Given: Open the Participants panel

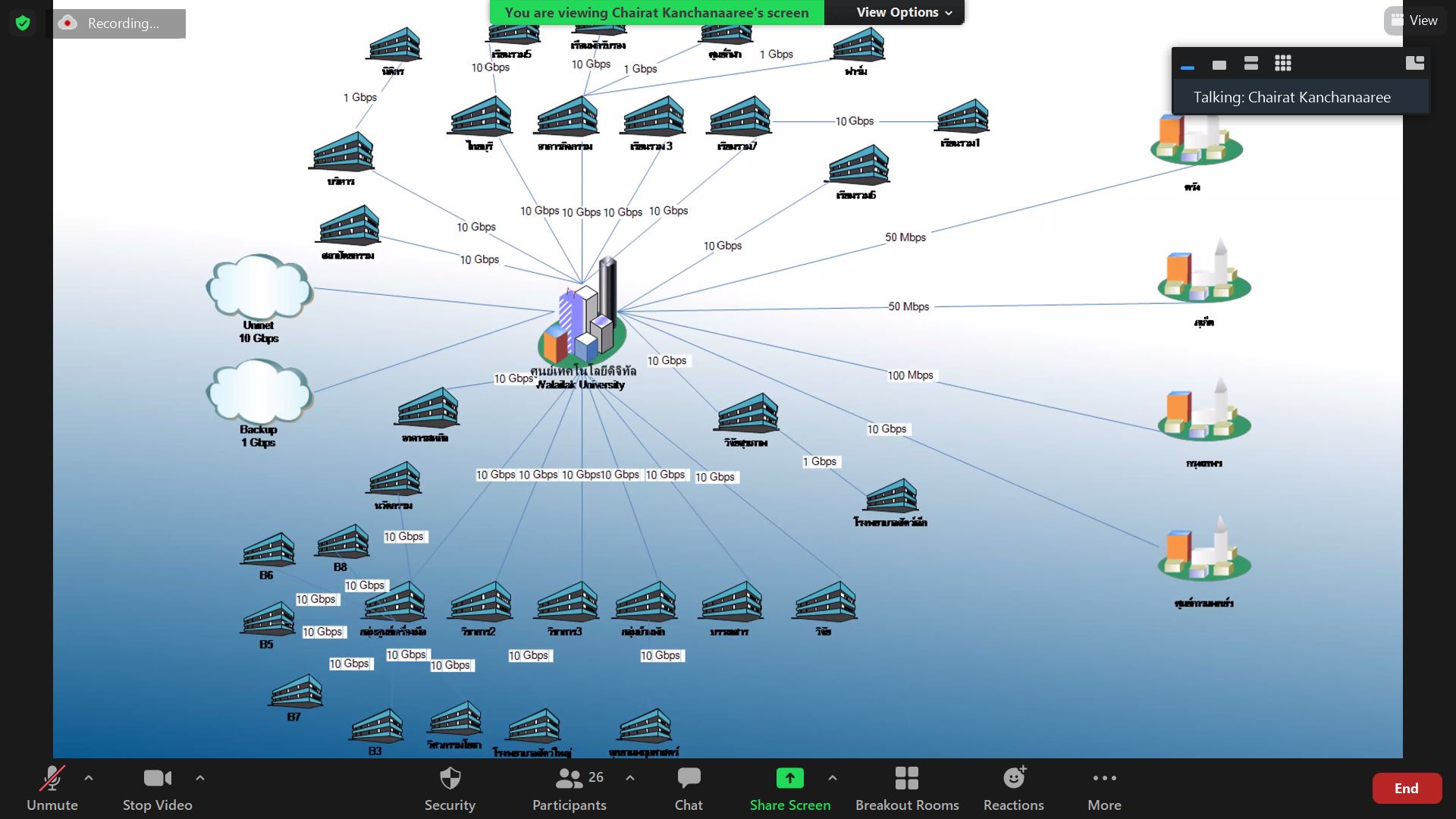Looking at the screenshot, I should (x=569, y=789).
